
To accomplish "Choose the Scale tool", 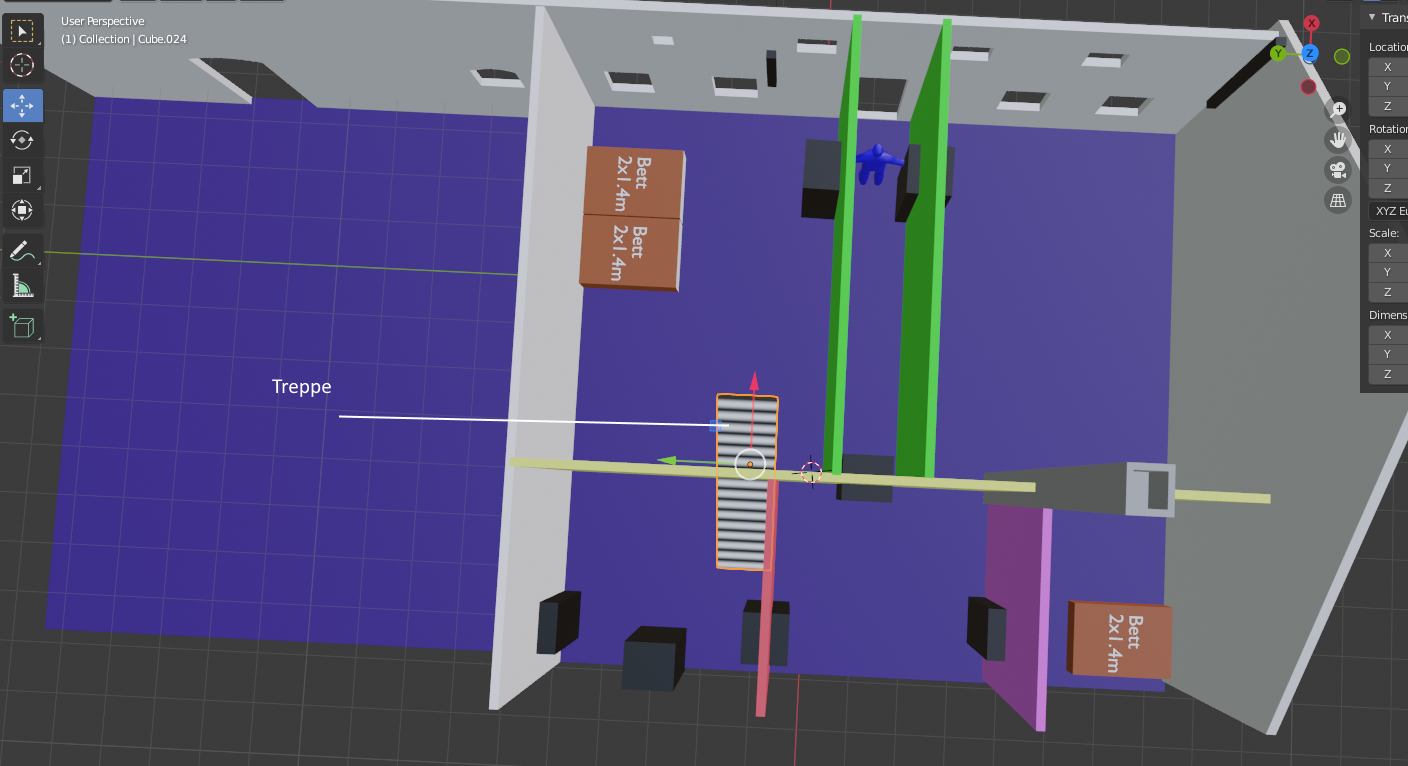I will pyautogui.click(x=22, y=175).
